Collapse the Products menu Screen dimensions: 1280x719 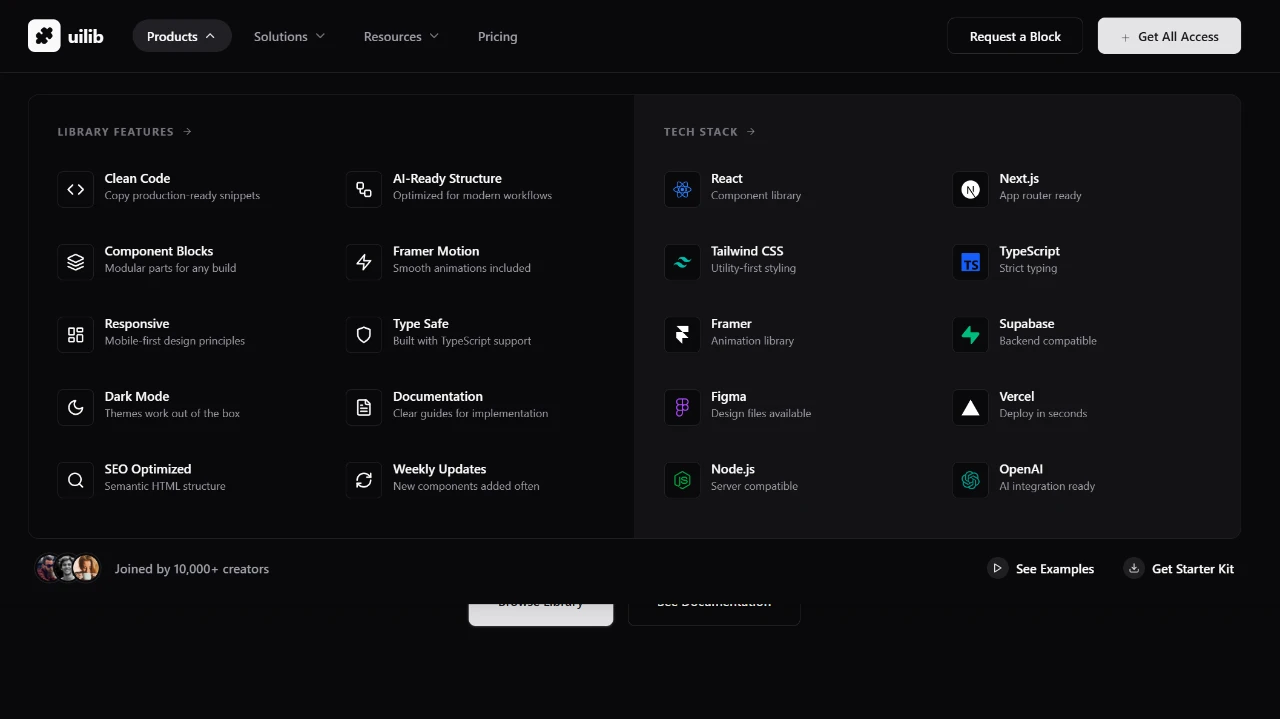coord(181,35)
